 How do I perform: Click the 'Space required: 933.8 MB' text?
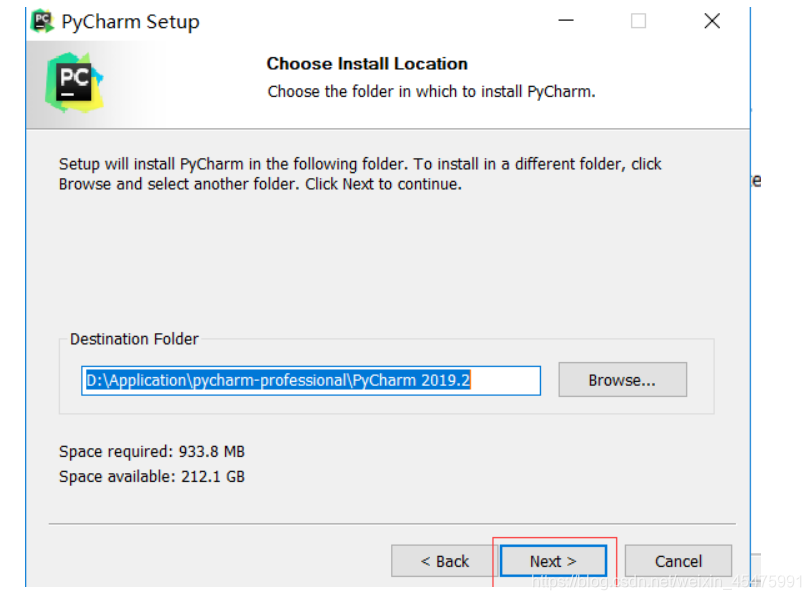pos(152,452)
